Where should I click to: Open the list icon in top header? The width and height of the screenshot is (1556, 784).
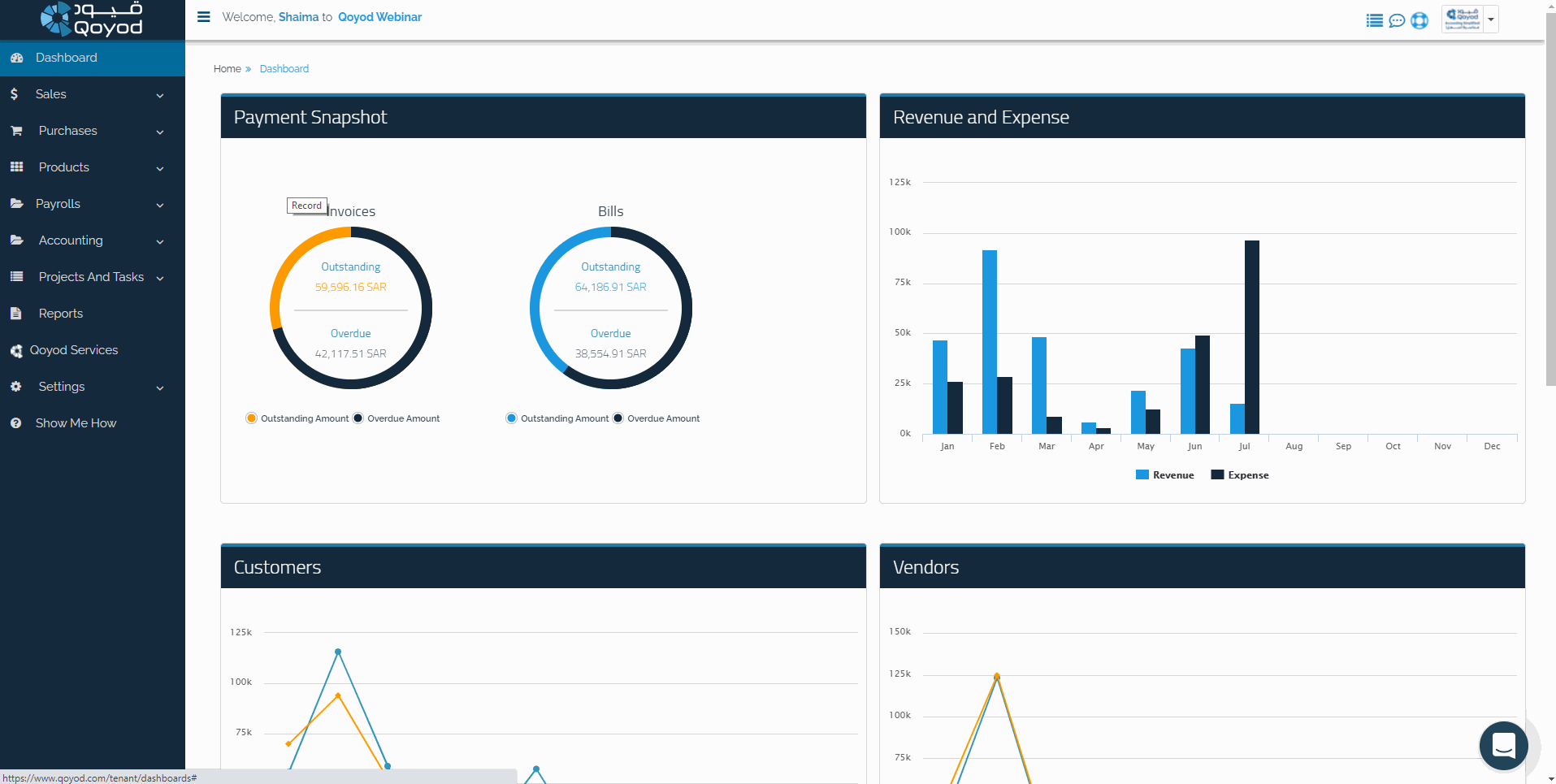1374,20
